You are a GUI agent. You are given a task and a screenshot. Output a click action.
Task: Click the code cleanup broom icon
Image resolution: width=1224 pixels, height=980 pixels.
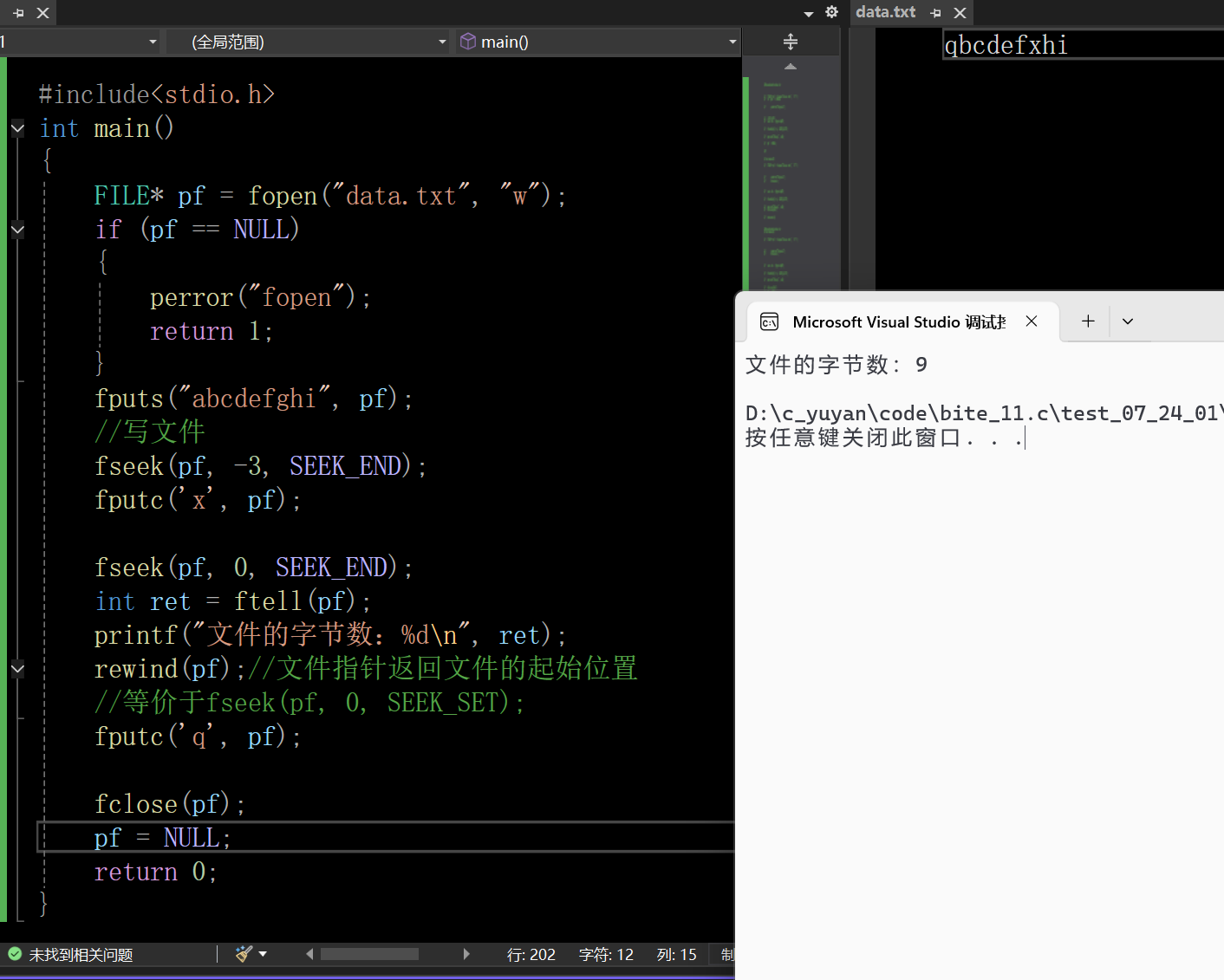(244, 954)
